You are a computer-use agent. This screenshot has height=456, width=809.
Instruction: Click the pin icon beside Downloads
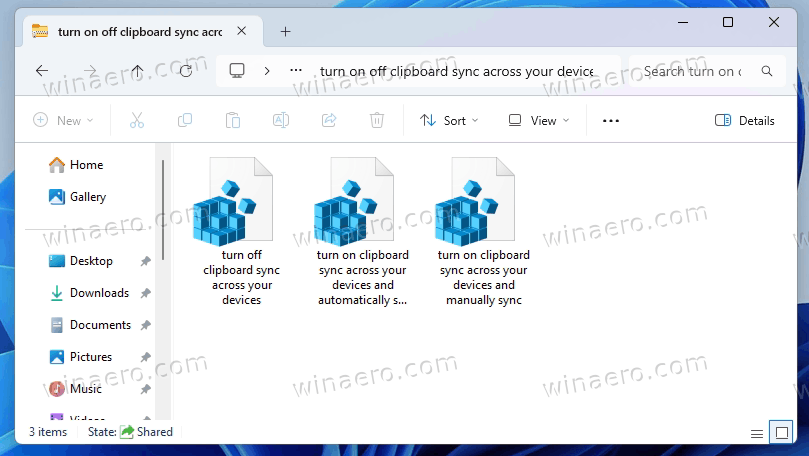click(146, 294)
